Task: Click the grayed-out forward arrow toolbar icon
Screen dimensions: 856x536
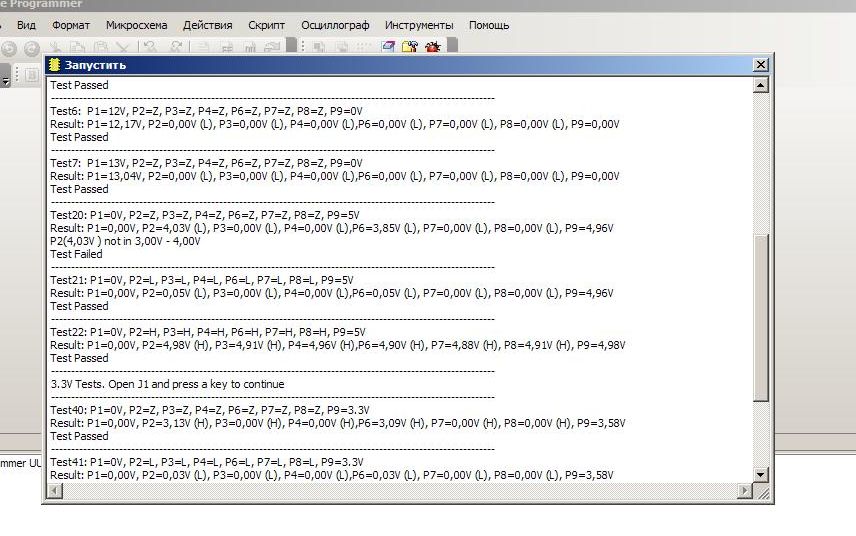Action: tap(32, 49)
